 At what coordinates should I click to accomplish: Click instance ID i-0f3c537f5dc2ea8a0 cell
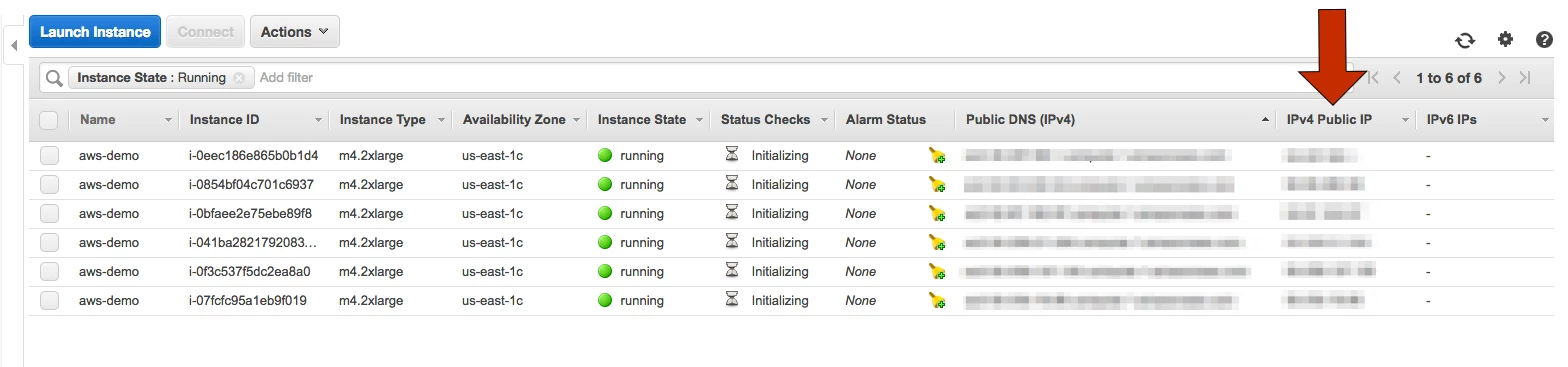250,271
